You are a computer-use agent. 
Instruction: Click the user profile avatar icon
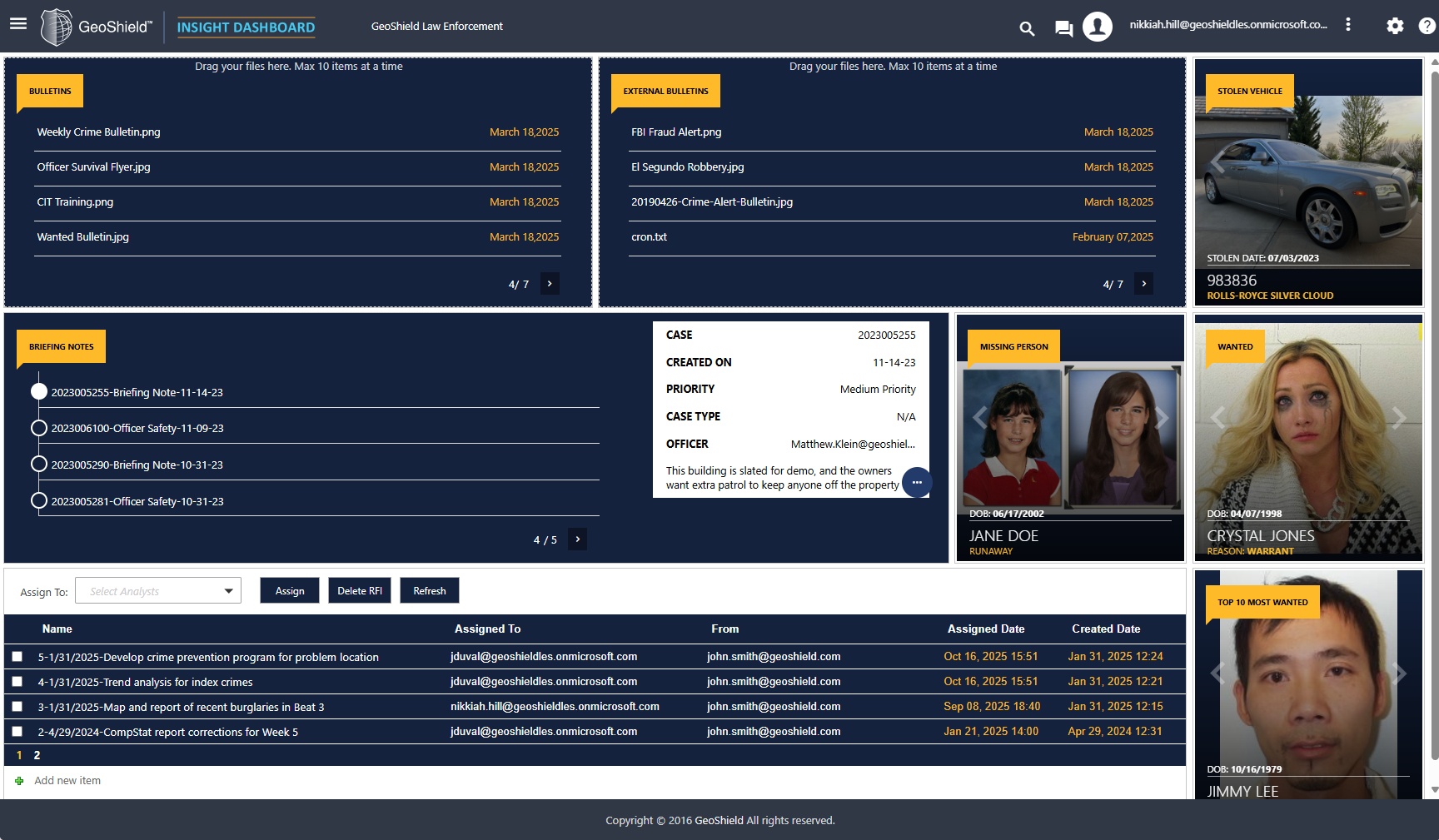click(1097, 27)
